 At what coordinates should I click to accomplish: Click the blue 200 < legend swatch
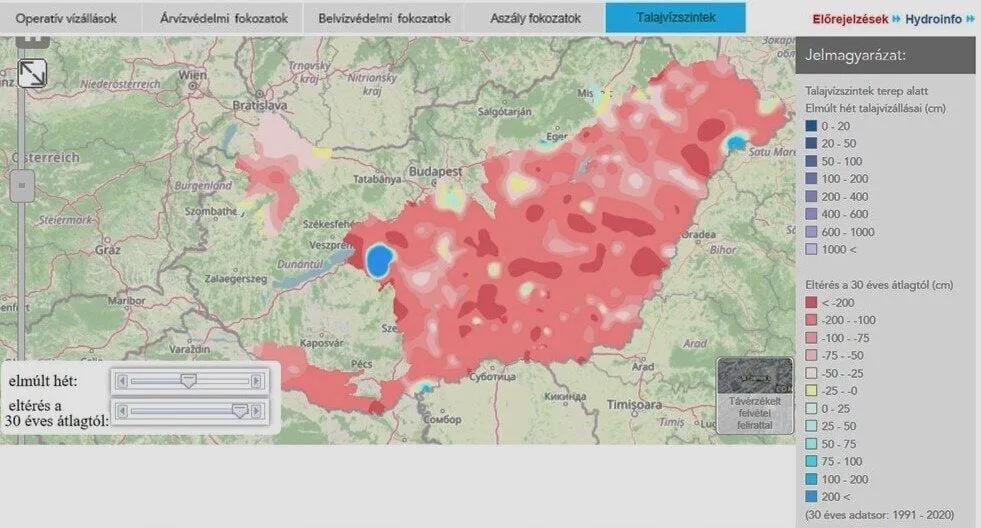click(811, 497)
